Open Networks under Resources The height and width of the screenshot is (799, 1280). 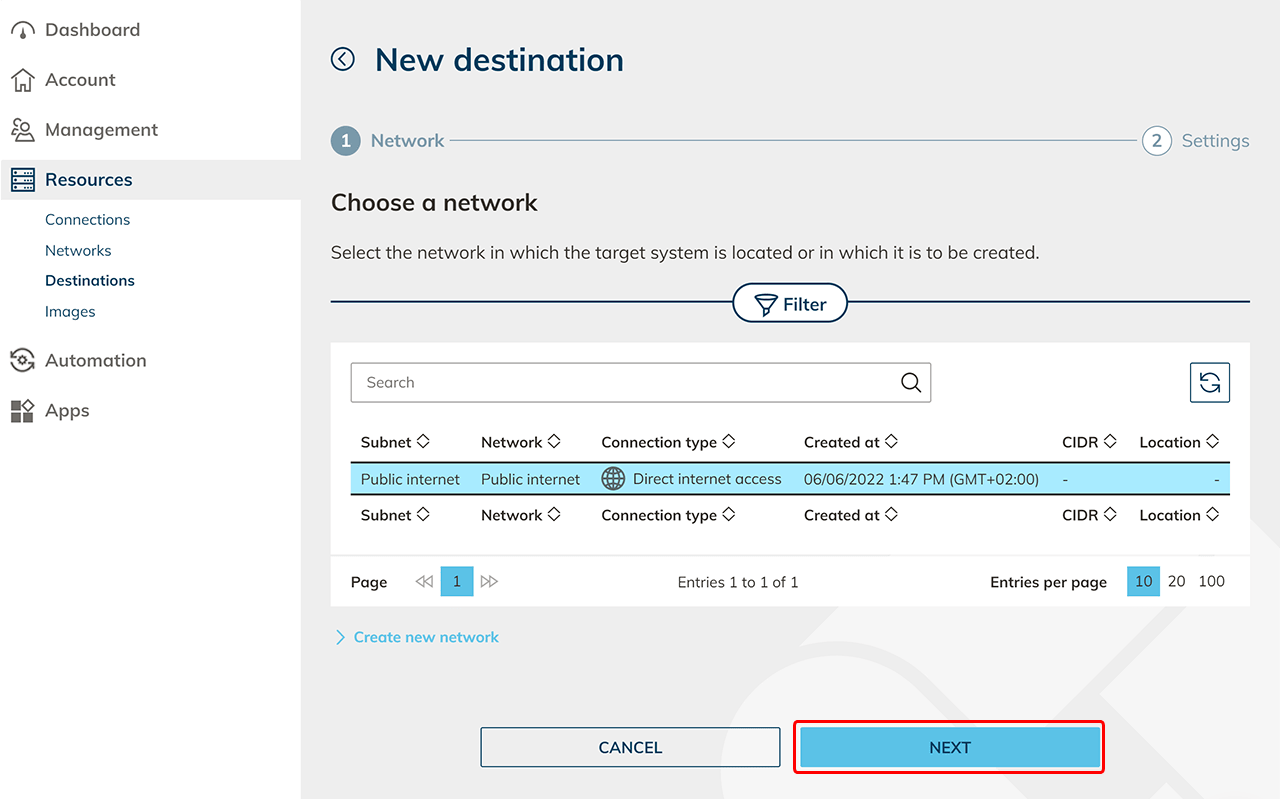78,251
